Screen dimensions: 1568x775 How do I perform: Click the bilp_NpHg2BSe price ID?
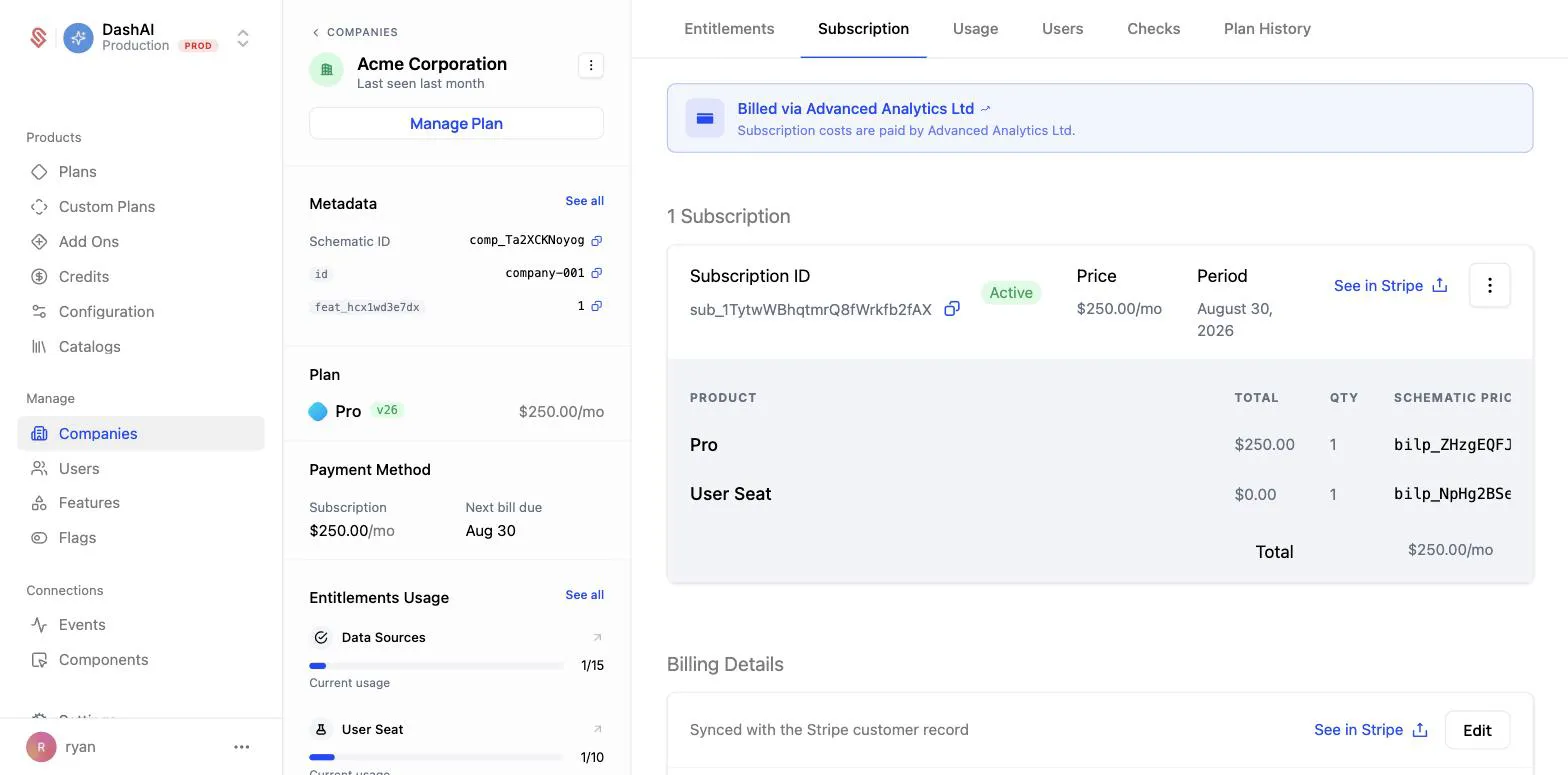pyautogui.click(x=1452, y=494)
